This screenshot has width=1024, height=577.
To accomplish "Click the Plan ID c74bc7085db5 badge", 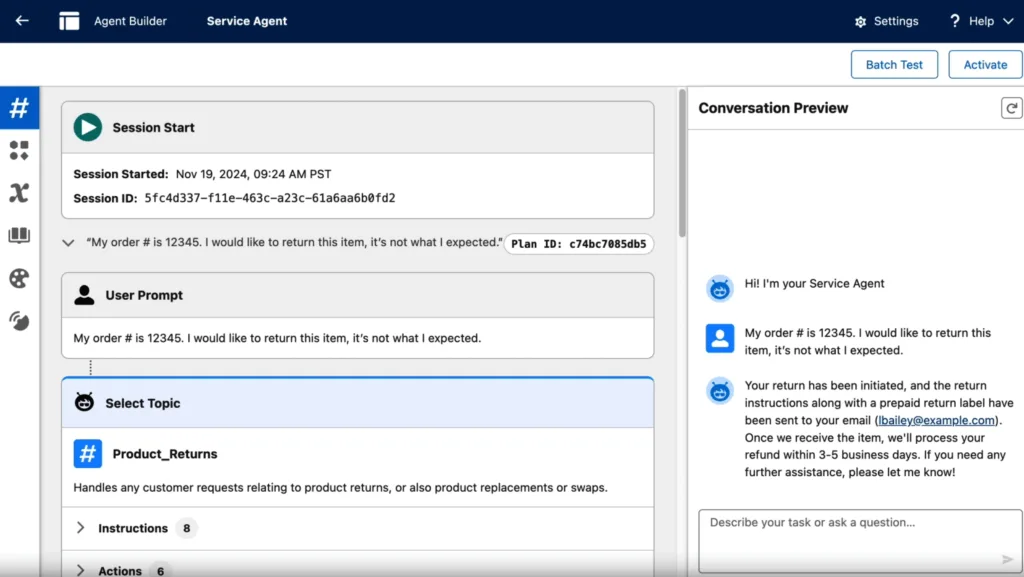I will pyautogui.click(x=579, y=243).
